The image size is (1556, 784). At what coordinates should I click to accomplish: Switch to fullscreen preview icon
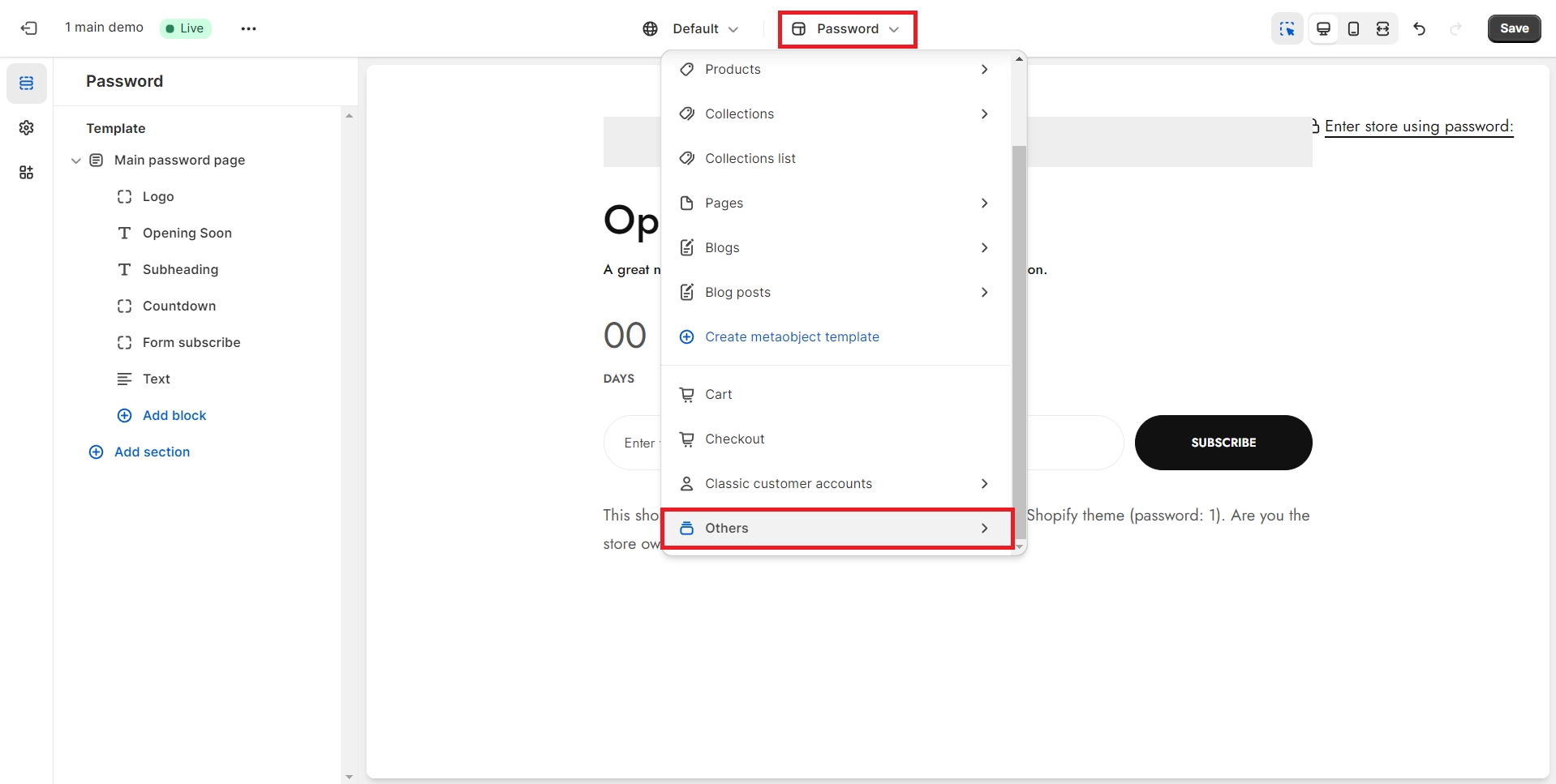1383,28
